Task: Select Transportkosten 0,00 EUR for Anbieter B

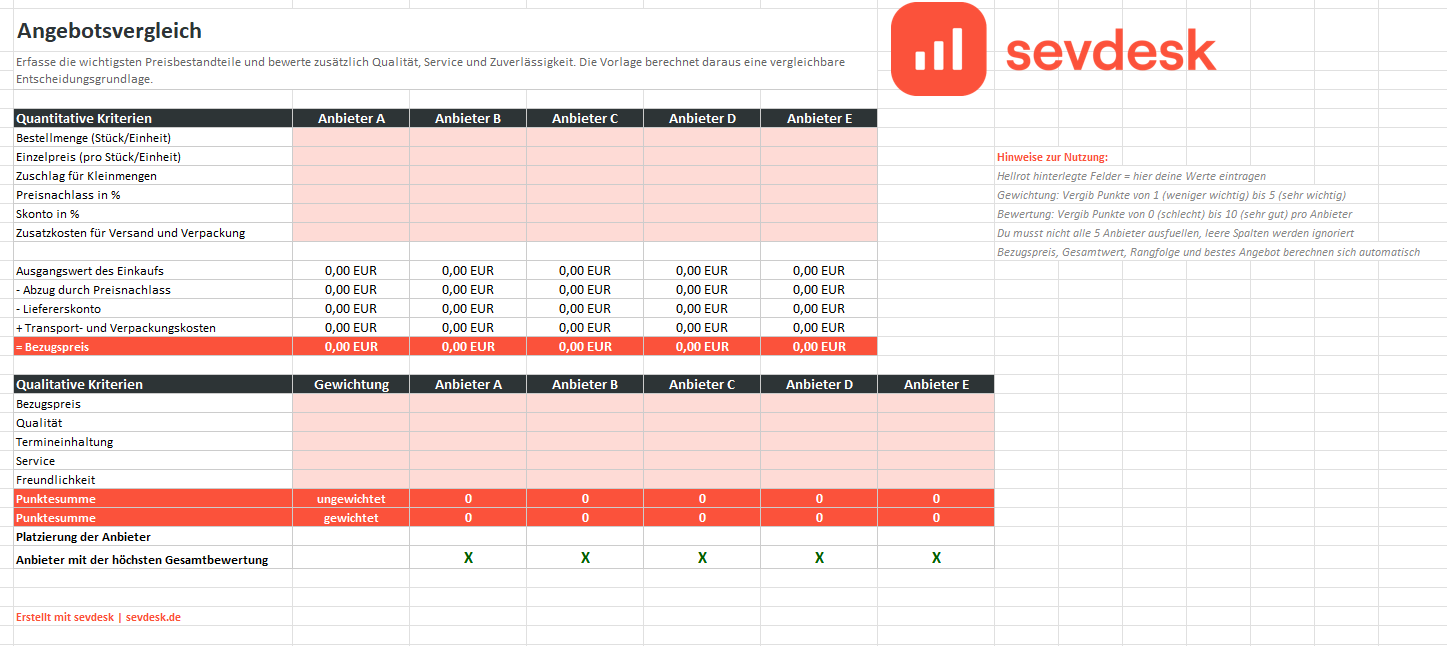Action: coord(468,327)
